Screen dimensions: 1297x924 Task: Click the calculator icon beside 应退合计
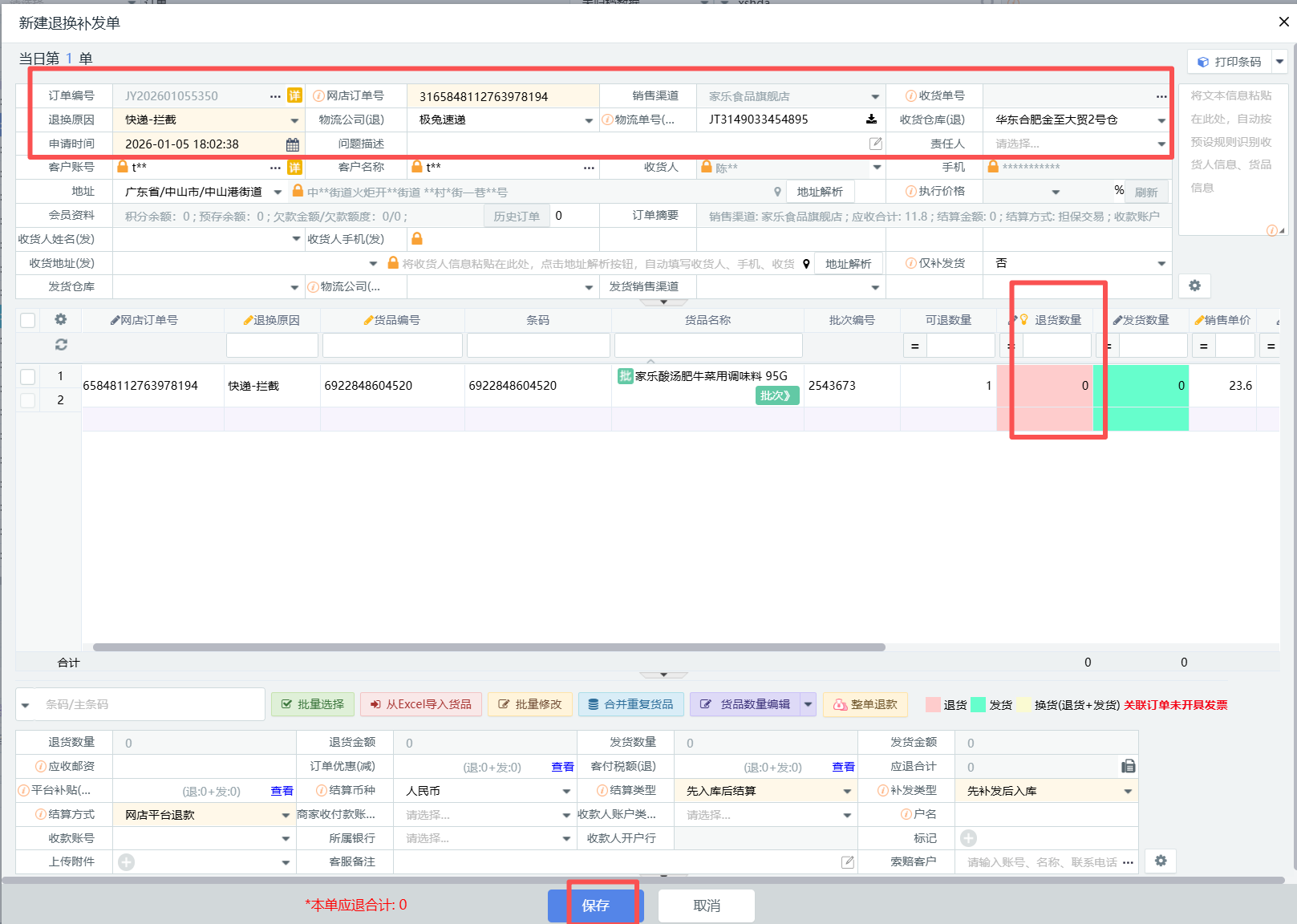point(1128,766)
